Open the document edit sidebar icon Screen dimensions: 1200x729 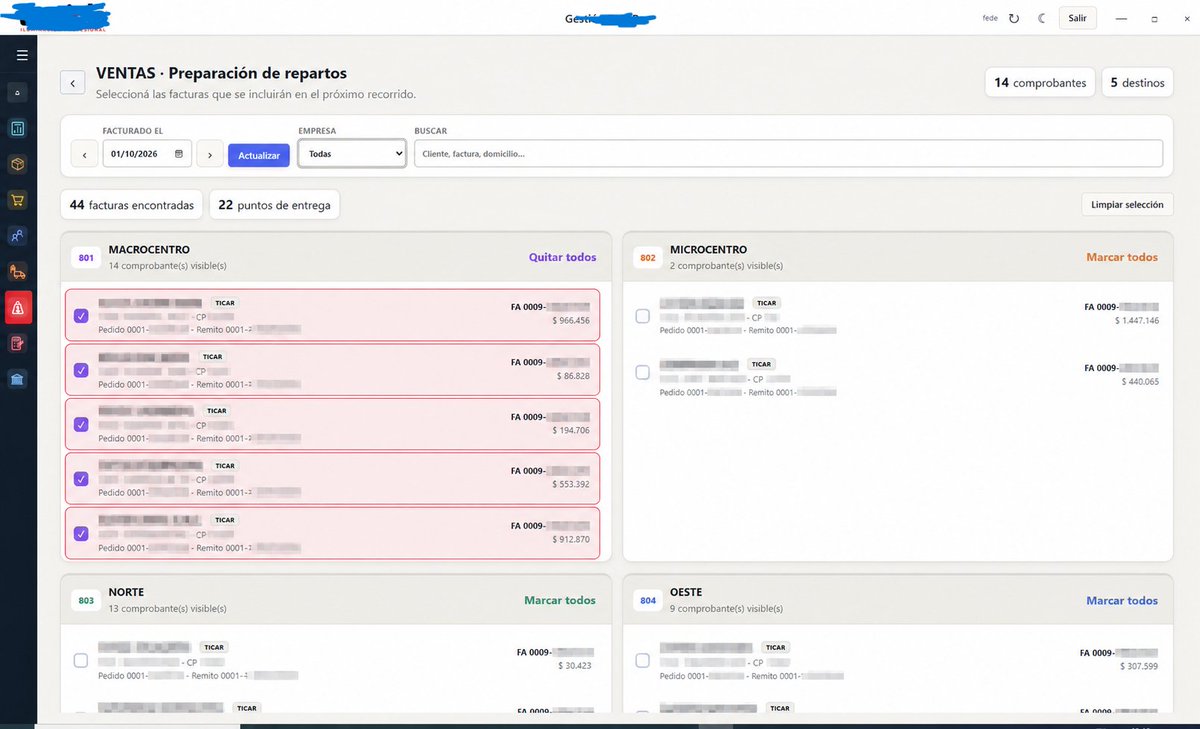(18, 343)
